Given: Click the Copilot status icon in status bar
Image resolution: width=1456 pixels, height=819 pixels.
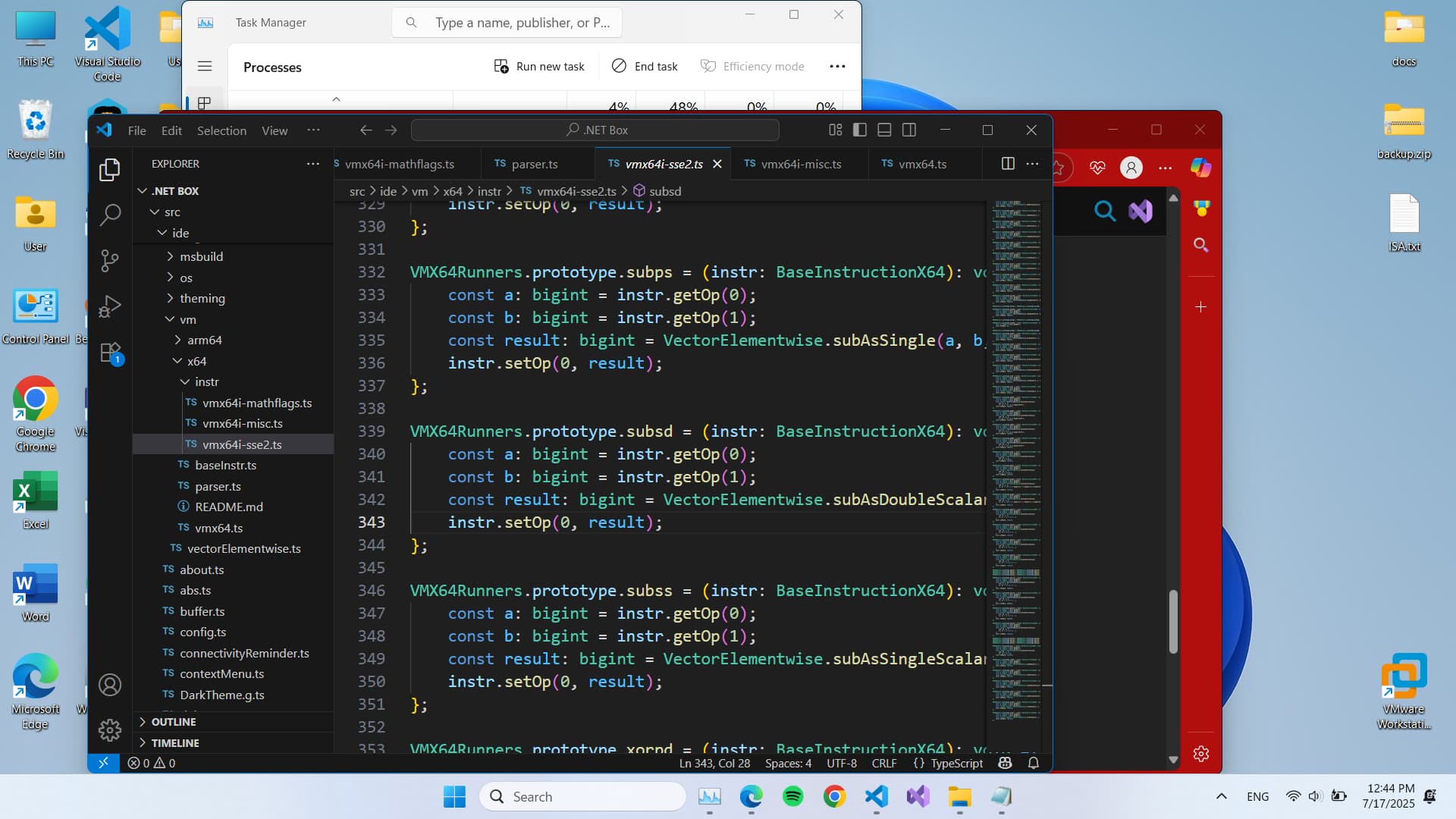Looking at the screenshot, I should pyautogui.click(x=1006, y=763).
